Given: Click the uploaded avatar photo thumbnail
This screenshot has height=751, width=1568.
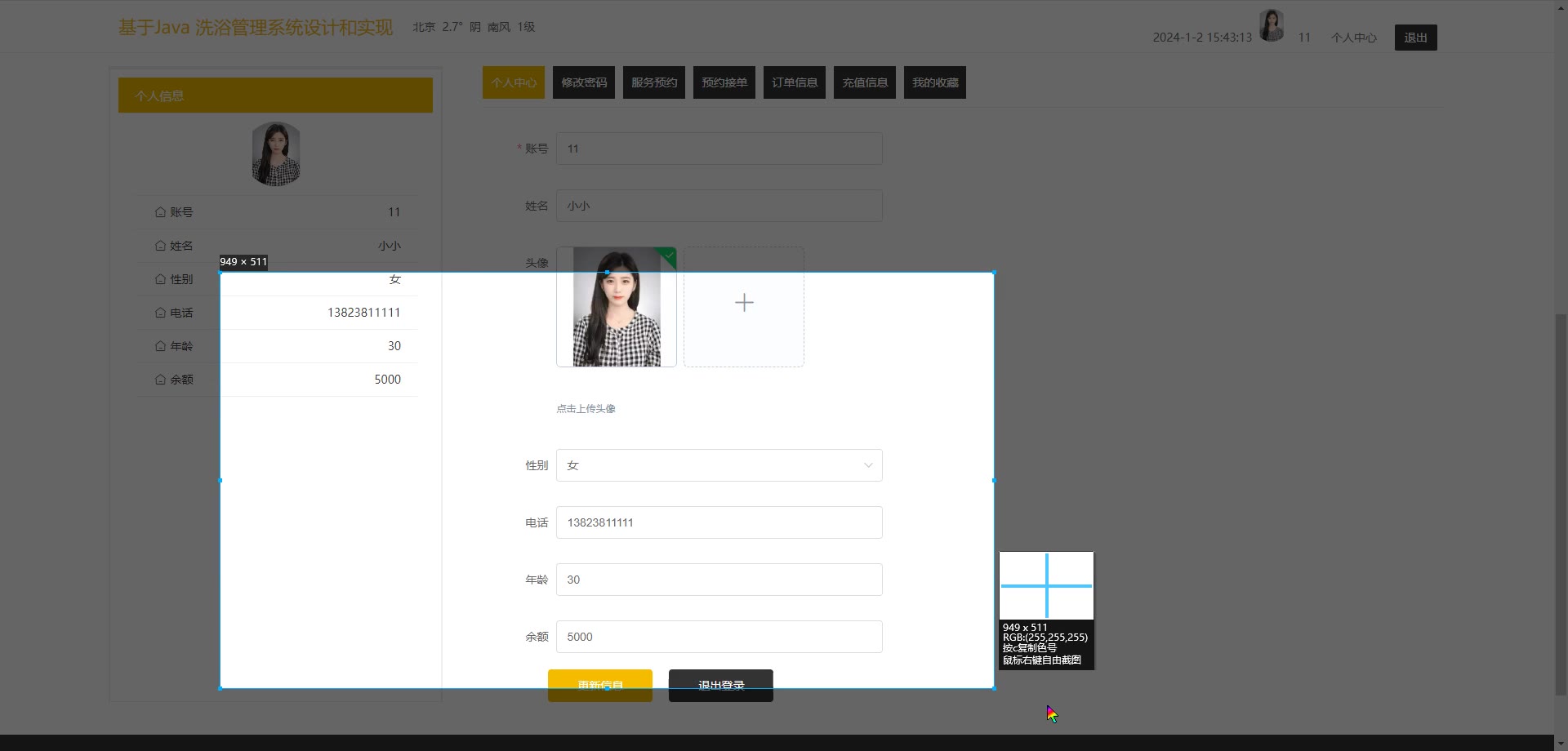Looking at the screenshot, I should pyautogui.click(x=617, y=307).
